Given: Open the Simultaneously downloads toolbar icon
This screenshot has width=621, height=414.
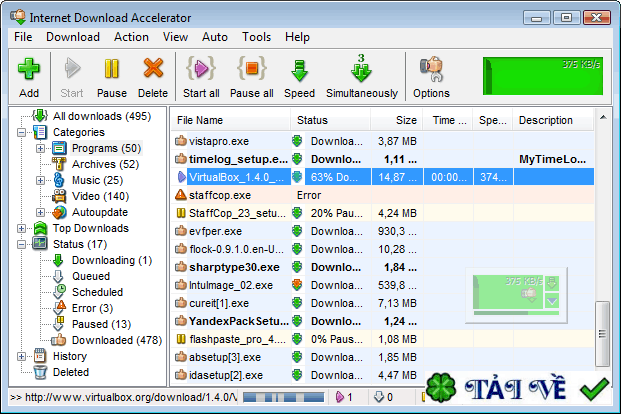Looking at the screenshot, I should point(362,77).
